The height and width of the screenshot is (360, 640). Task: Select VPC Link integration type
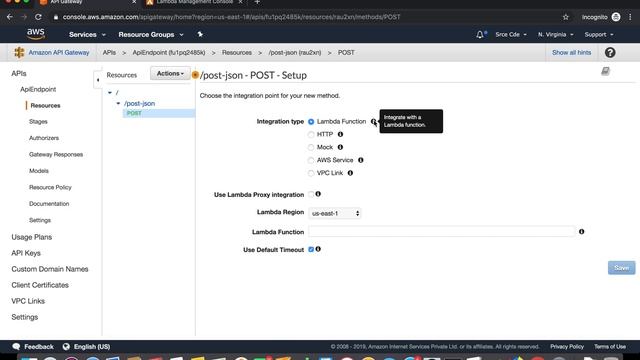tap(311, 173)
